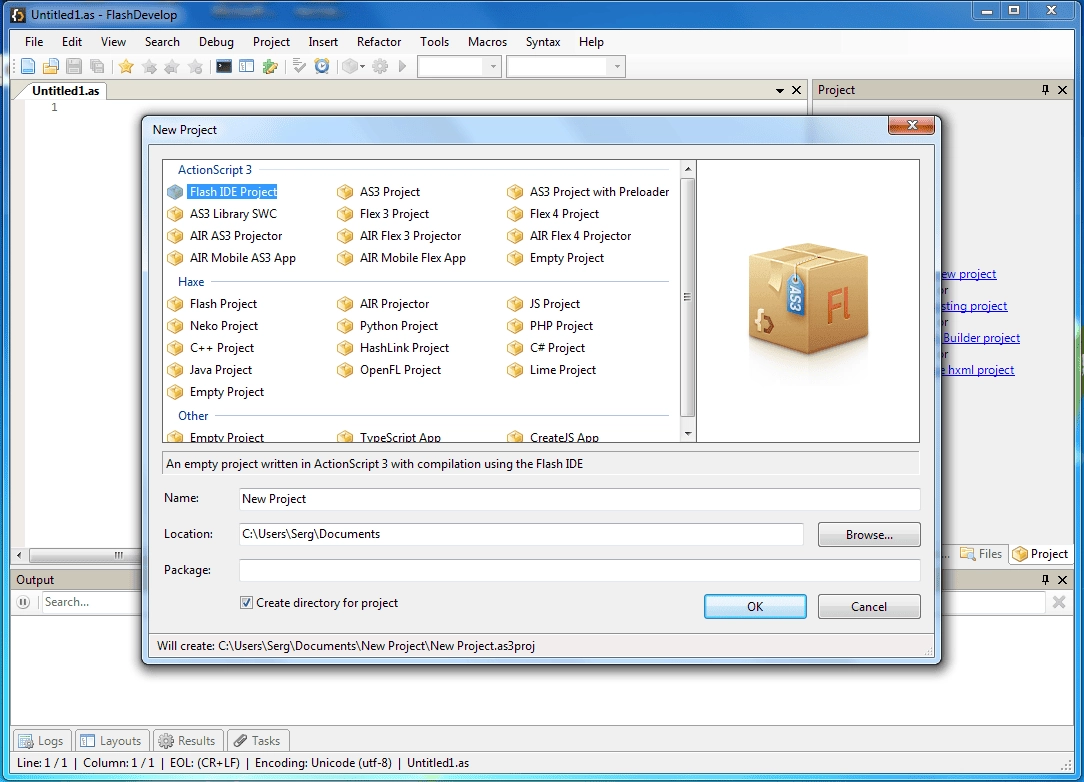Click the Browse... button for Location
The width and height of the screenshot is (1084, 782).
[869, 534]
